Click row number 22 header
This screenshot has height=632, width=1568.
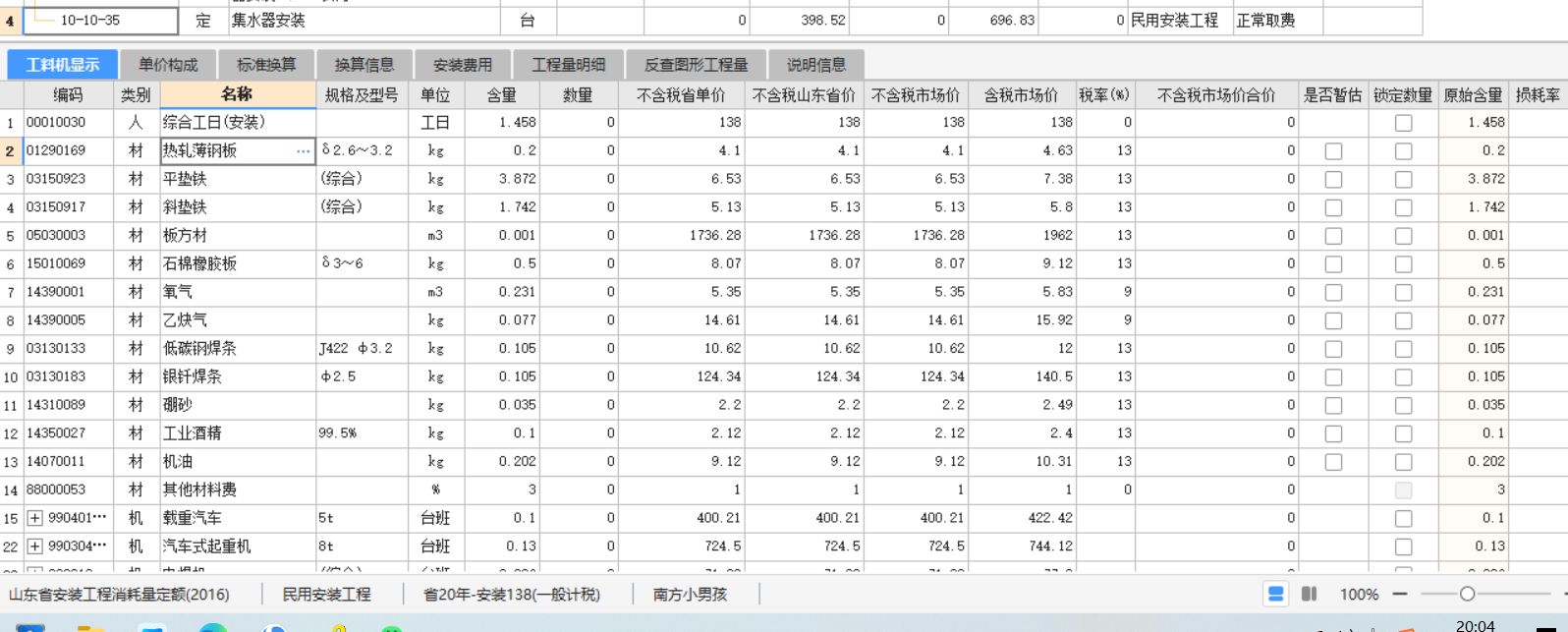[11, 546]
